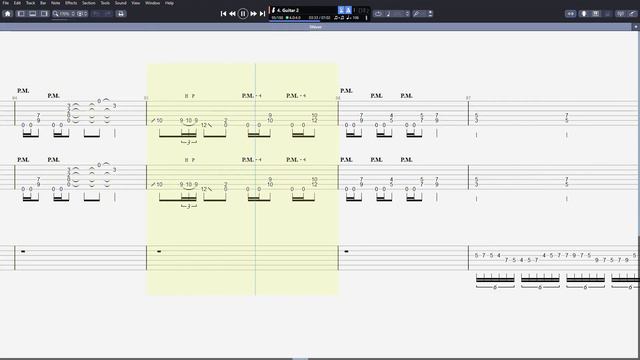Click the fast-forward one bar button

pos(253,13)
